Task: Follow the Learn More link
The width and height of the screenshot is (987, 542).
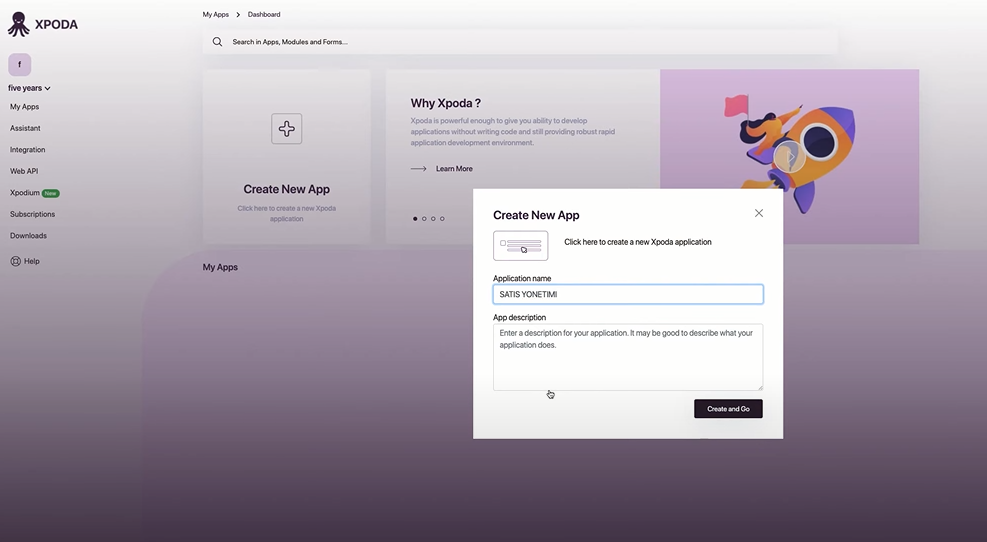Action: click(x=454, y=169)
